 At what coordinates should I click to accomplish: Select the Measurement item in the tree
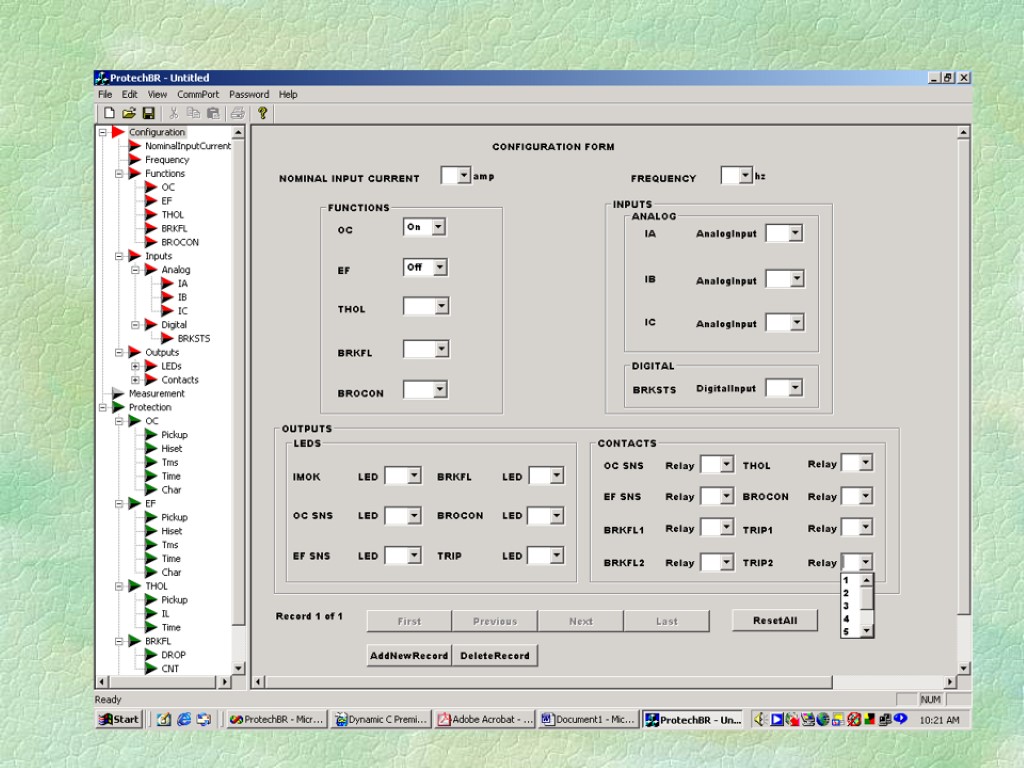[x=156, y=394]
